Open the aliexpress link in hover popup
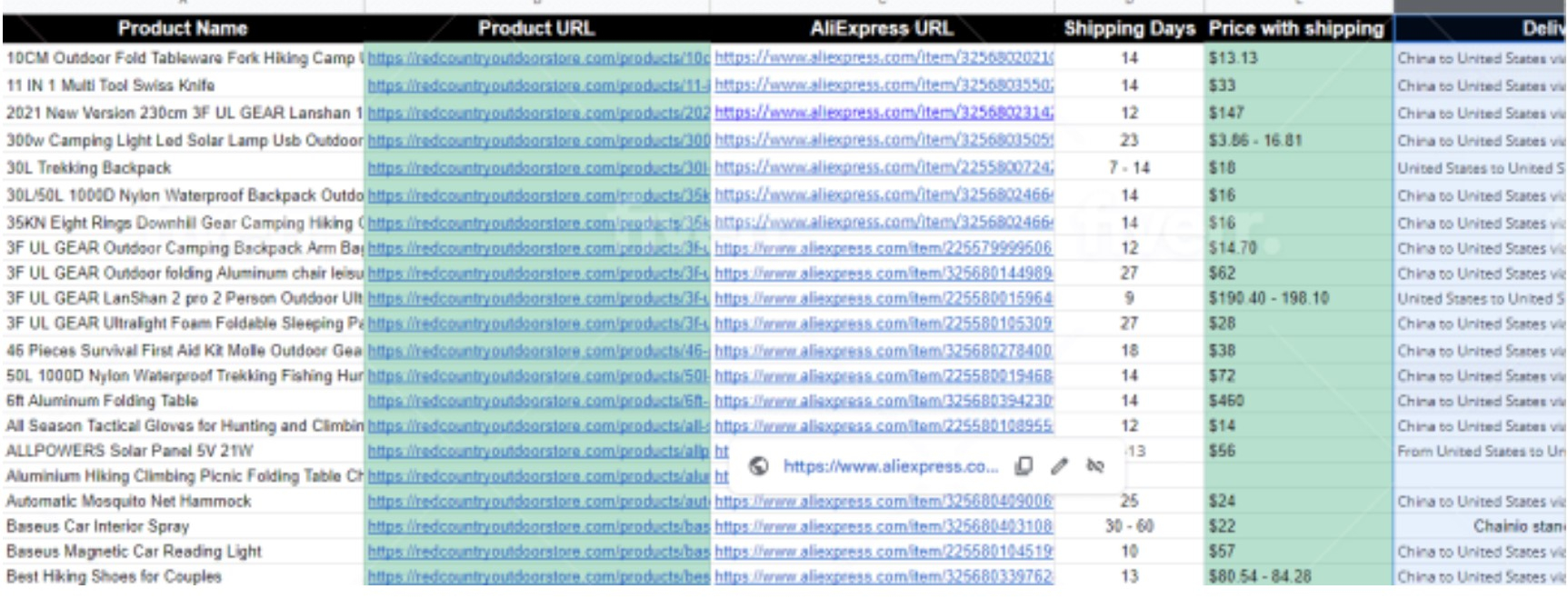Viewport: 1568px width, 599px height. point(890,466)
